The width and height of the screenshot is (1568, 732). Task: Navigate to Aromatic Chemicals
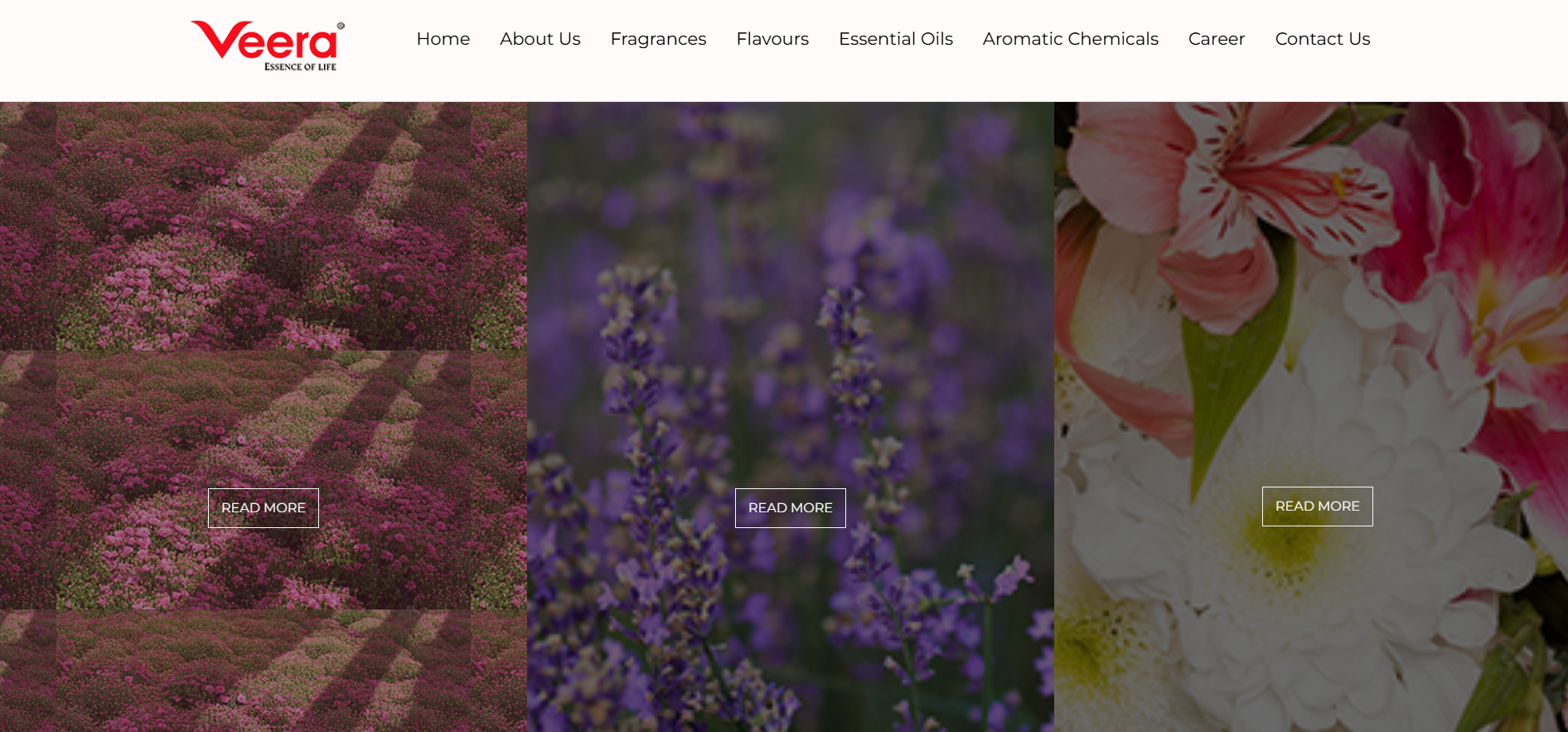(x=1070, y=39)
